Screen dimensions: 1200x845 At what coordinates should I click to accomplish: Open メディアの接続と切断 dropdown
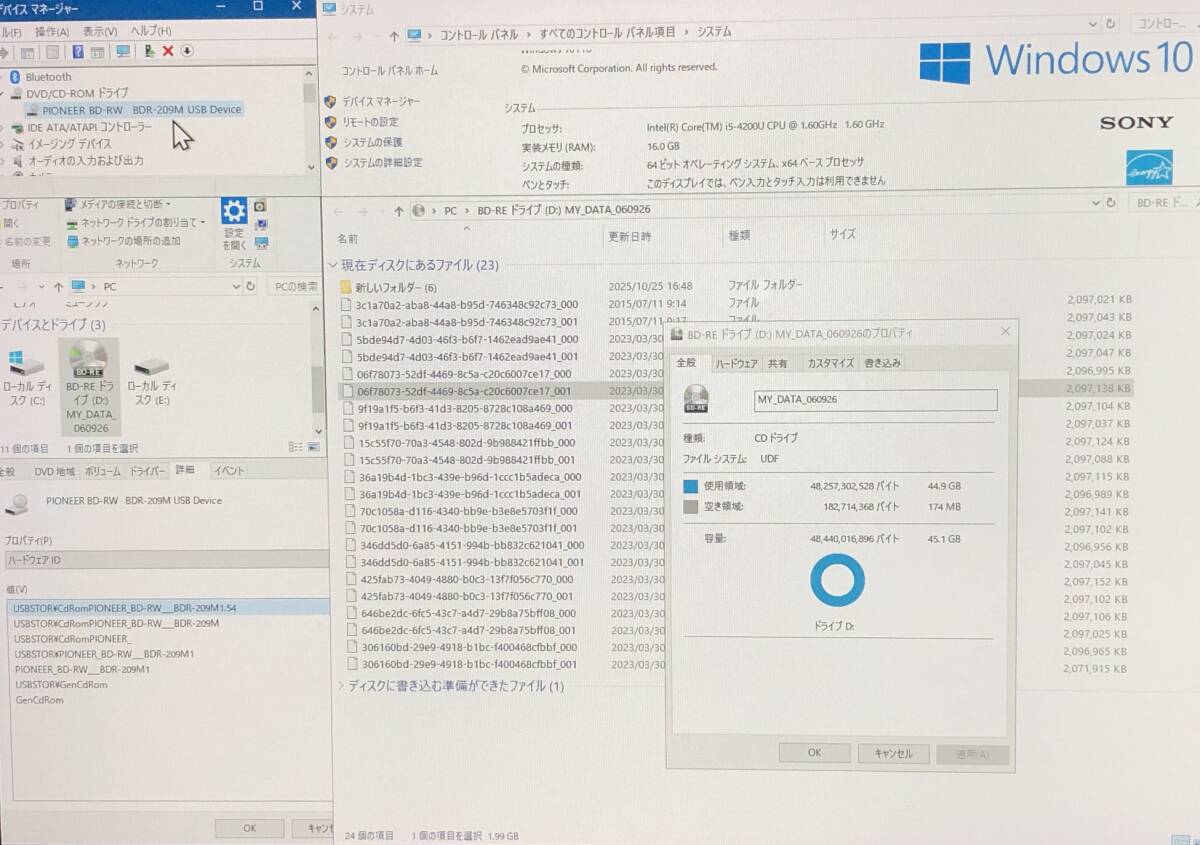point(118,205)
